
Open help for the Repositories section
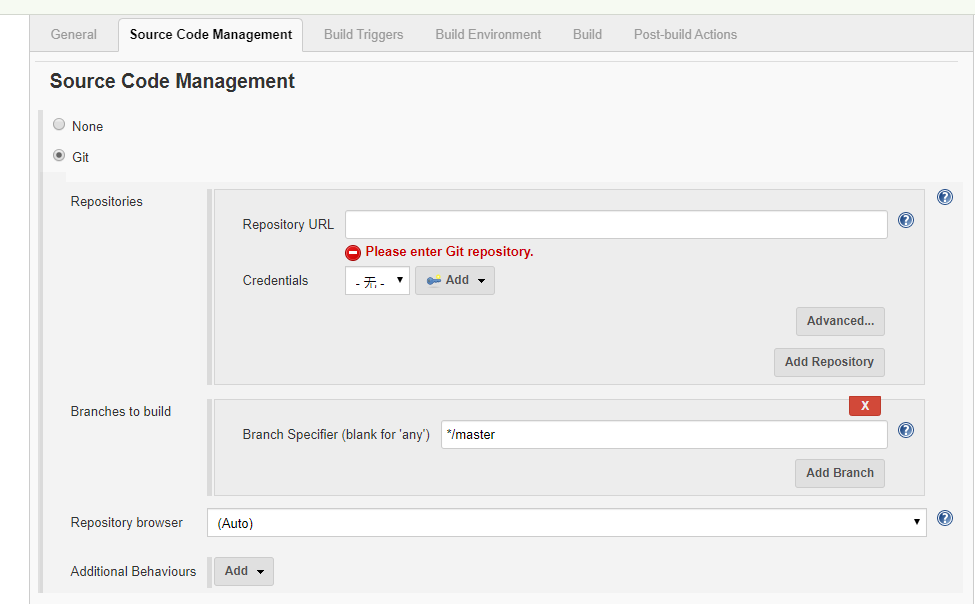(945, 197)
